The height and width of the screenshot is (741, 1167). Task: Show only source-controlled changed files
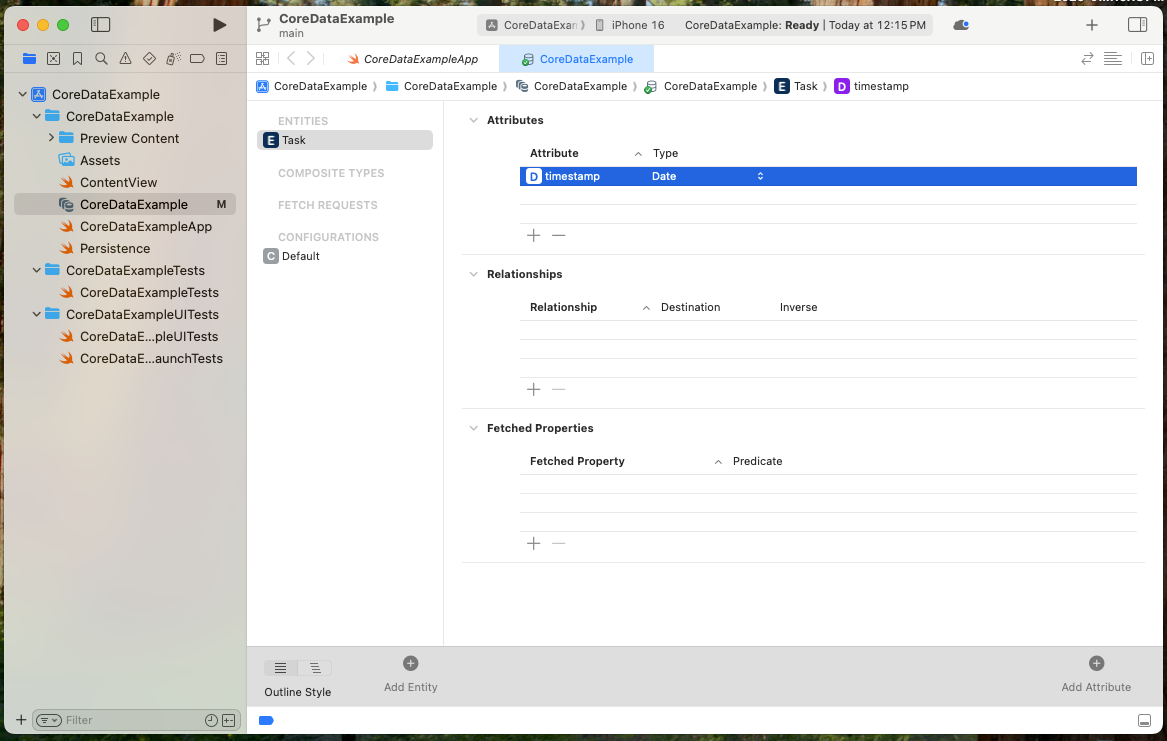click(228, 720)
